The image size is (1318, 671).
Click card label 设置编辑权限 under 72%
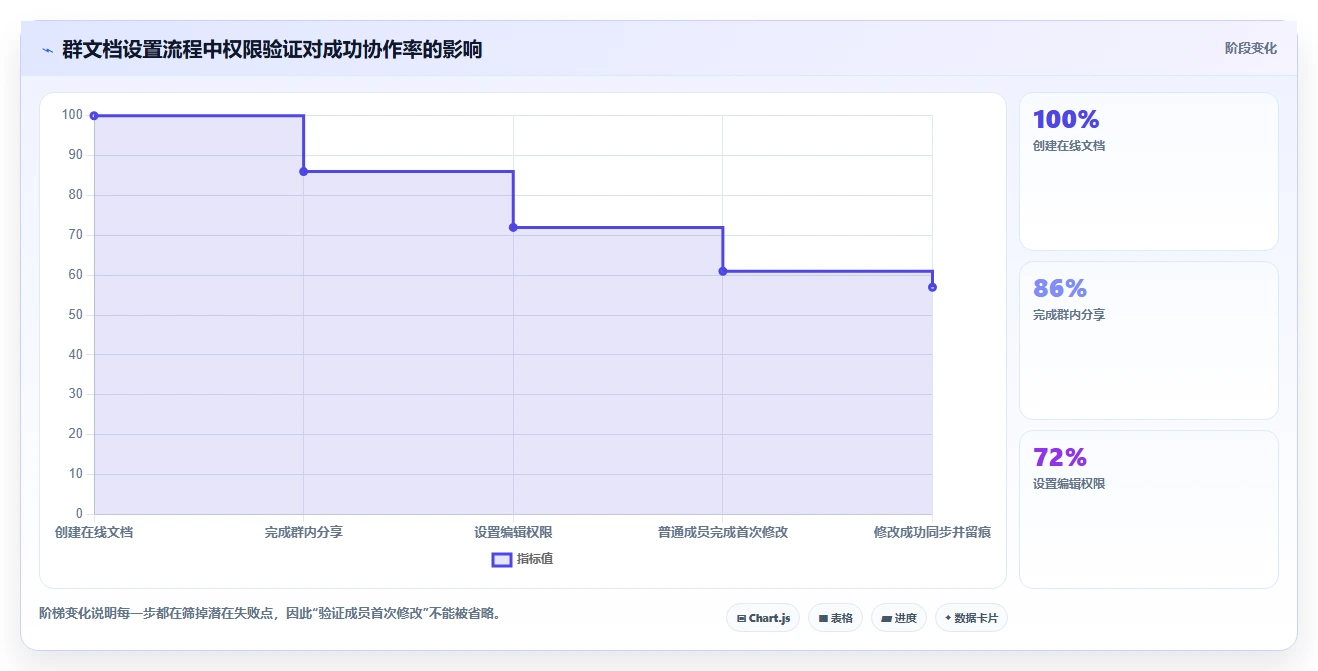1069,484
